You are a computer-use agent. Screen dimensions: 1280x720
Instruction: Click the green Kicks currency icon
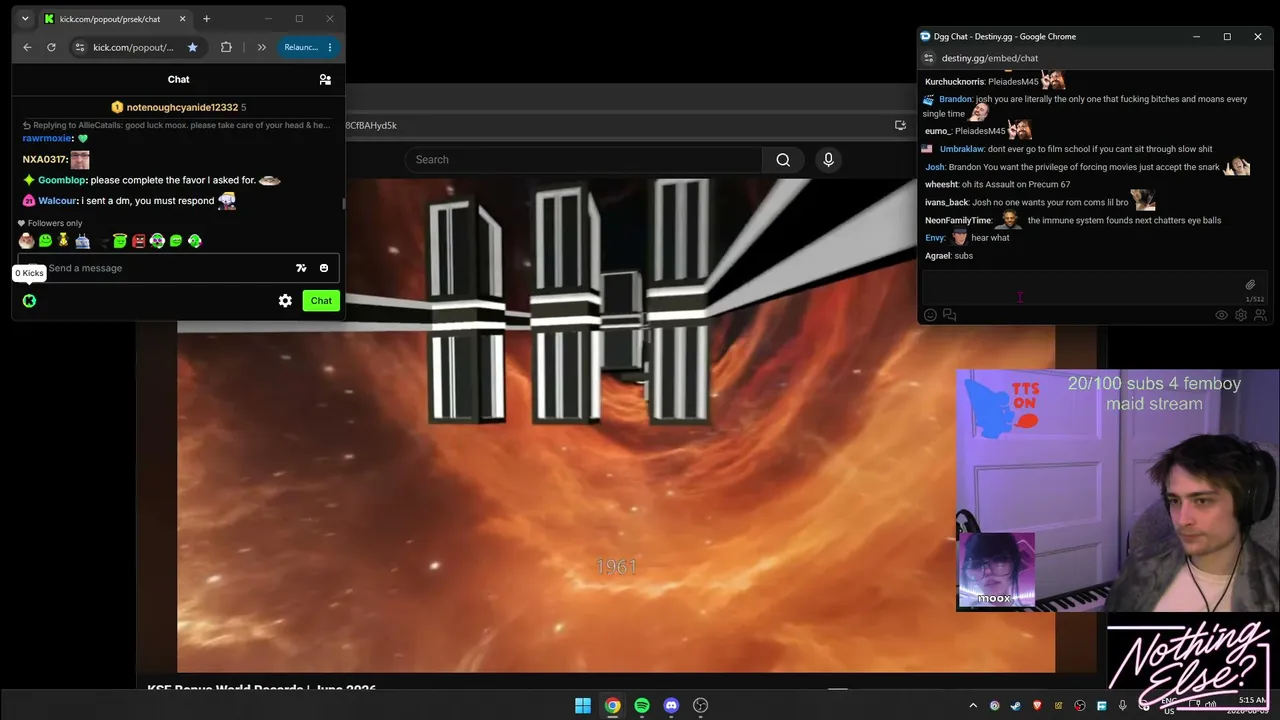coord(29,300)
